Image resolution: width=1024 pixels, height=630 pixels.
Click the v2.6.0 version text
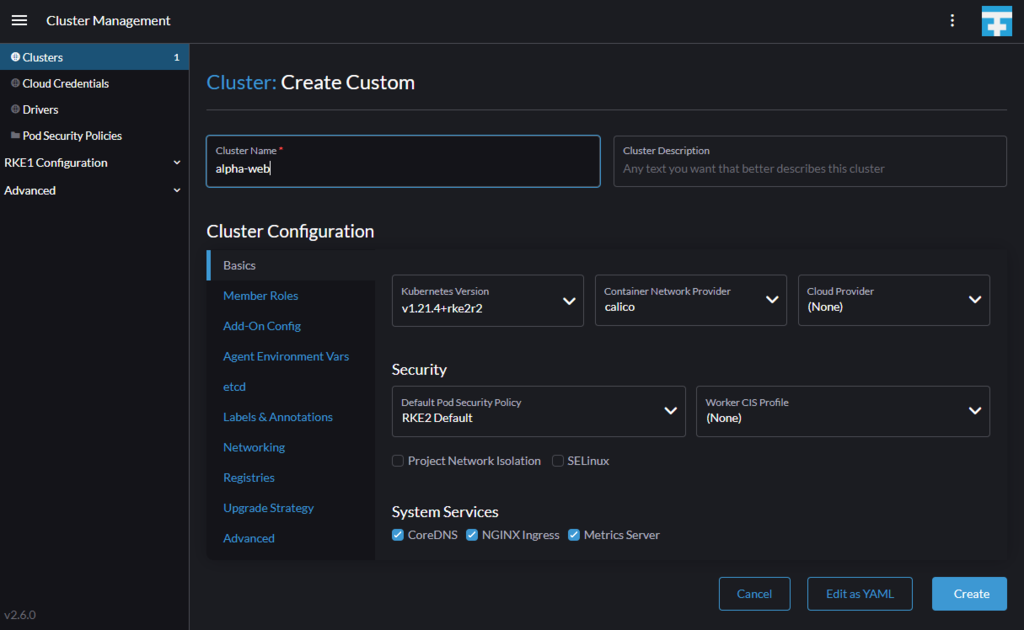pos(20,615)
